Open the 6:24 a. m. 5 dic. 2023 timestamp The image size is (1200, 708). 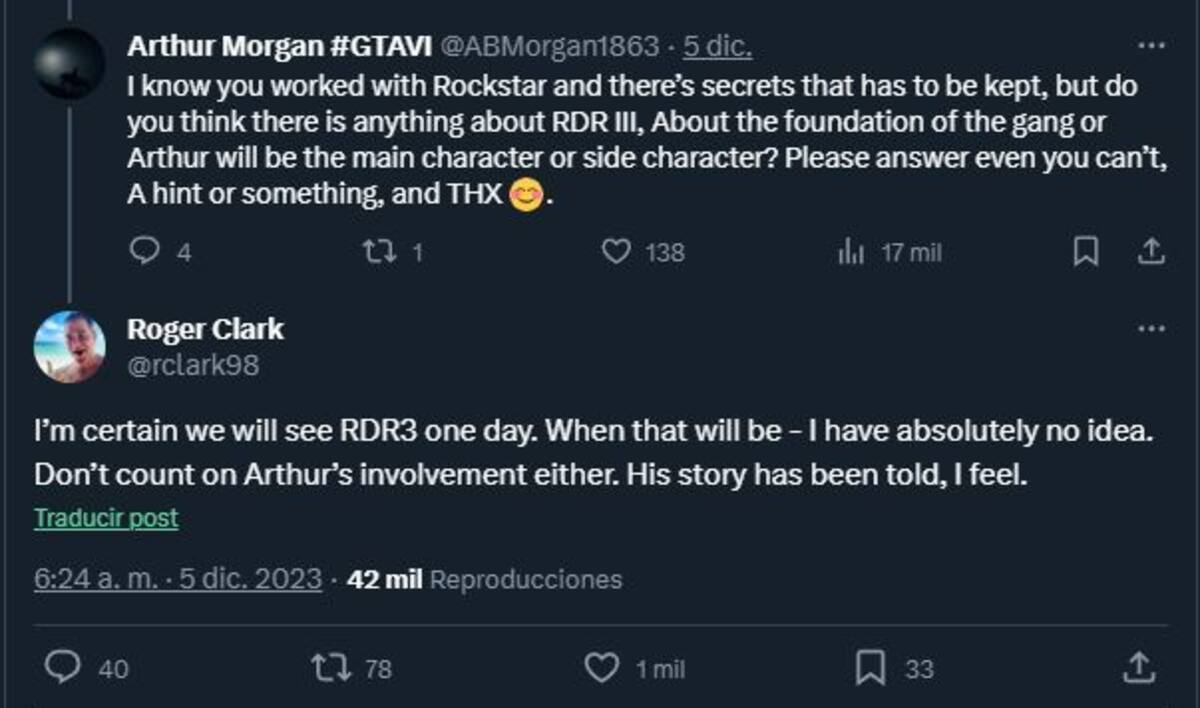click(178, 578)
